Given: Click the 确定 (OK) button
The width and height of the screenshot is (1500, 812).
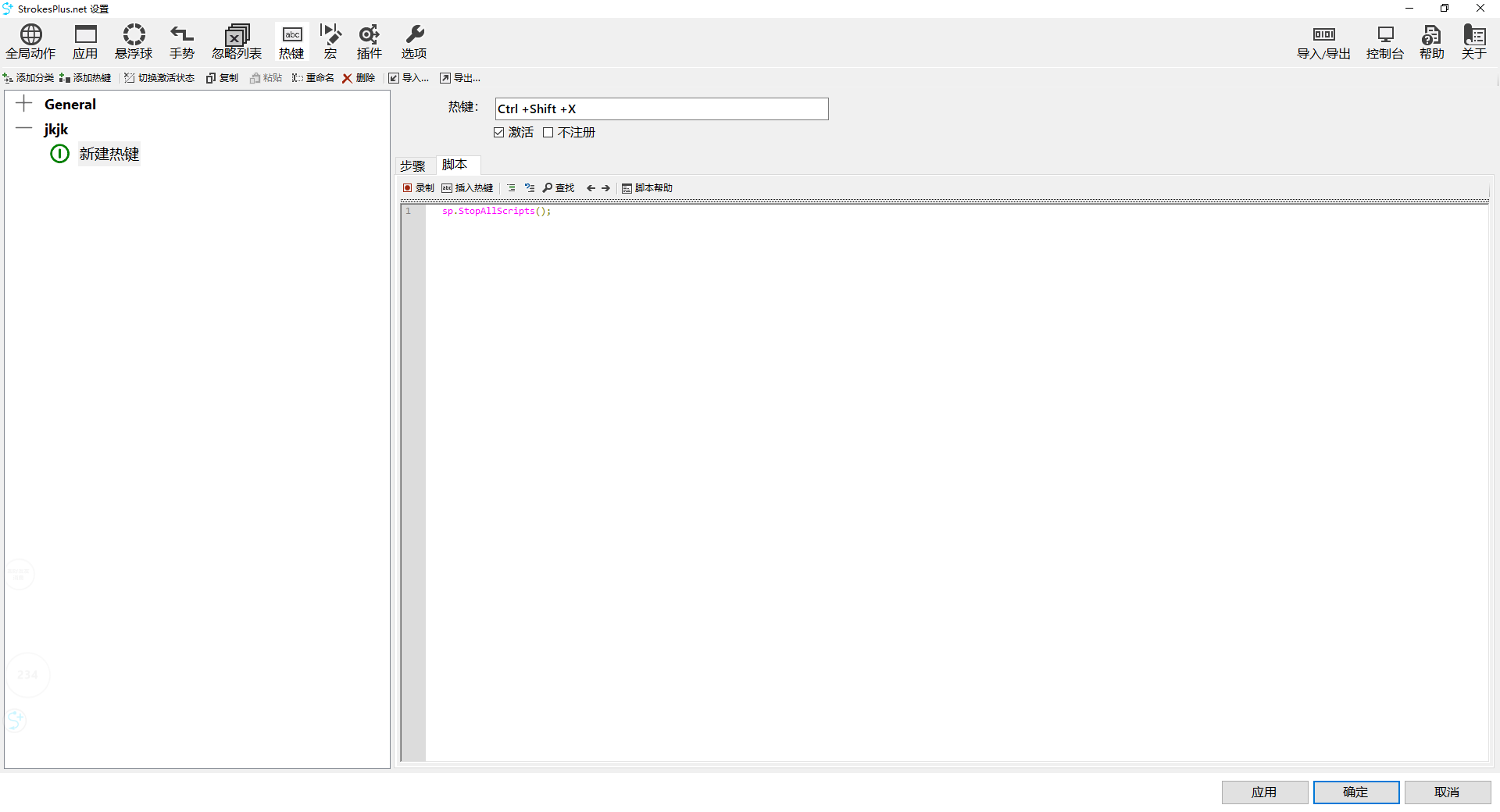Looking at the screenshot, I should coord(1355,792).
